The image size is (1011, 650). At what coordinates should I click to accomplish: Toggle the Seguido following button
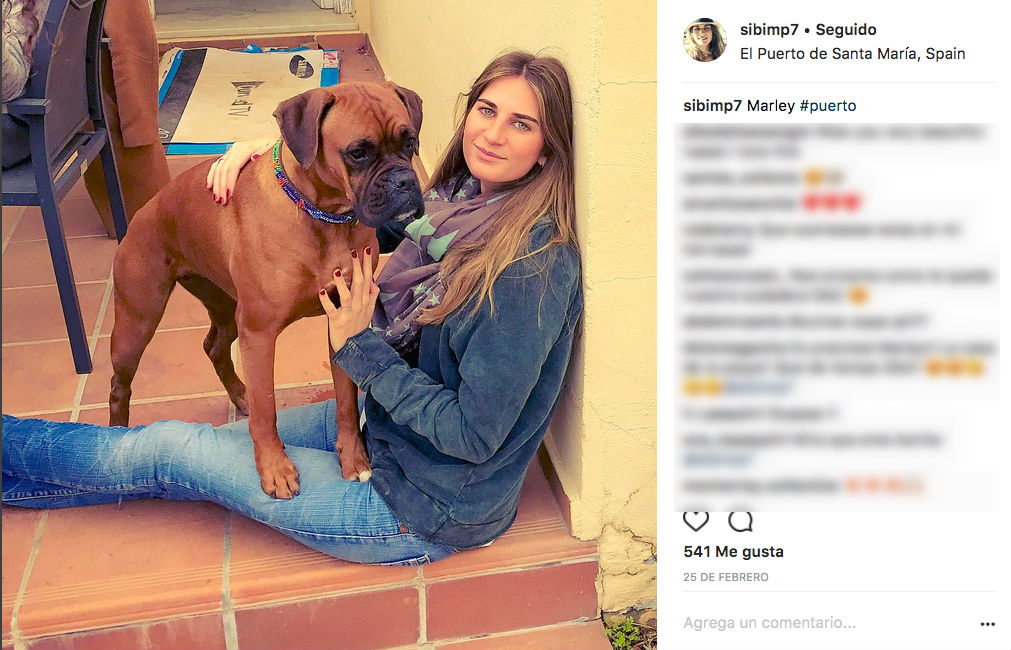click(845, 30)
